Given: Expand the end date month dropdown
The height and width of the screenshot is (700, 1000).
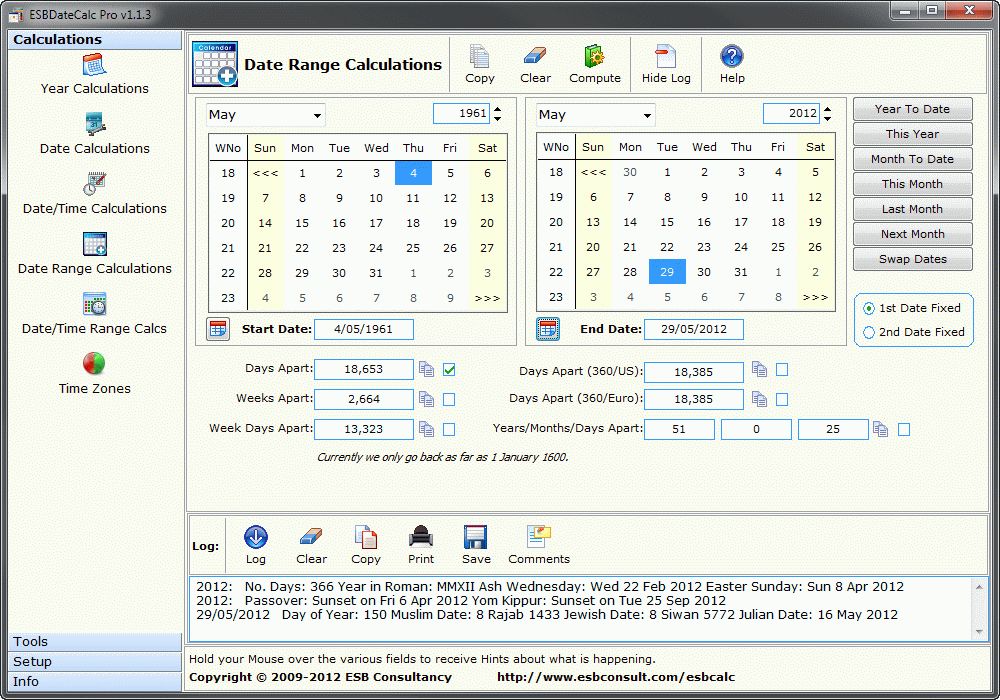Looking at the screenshot, I should point(647,115).
